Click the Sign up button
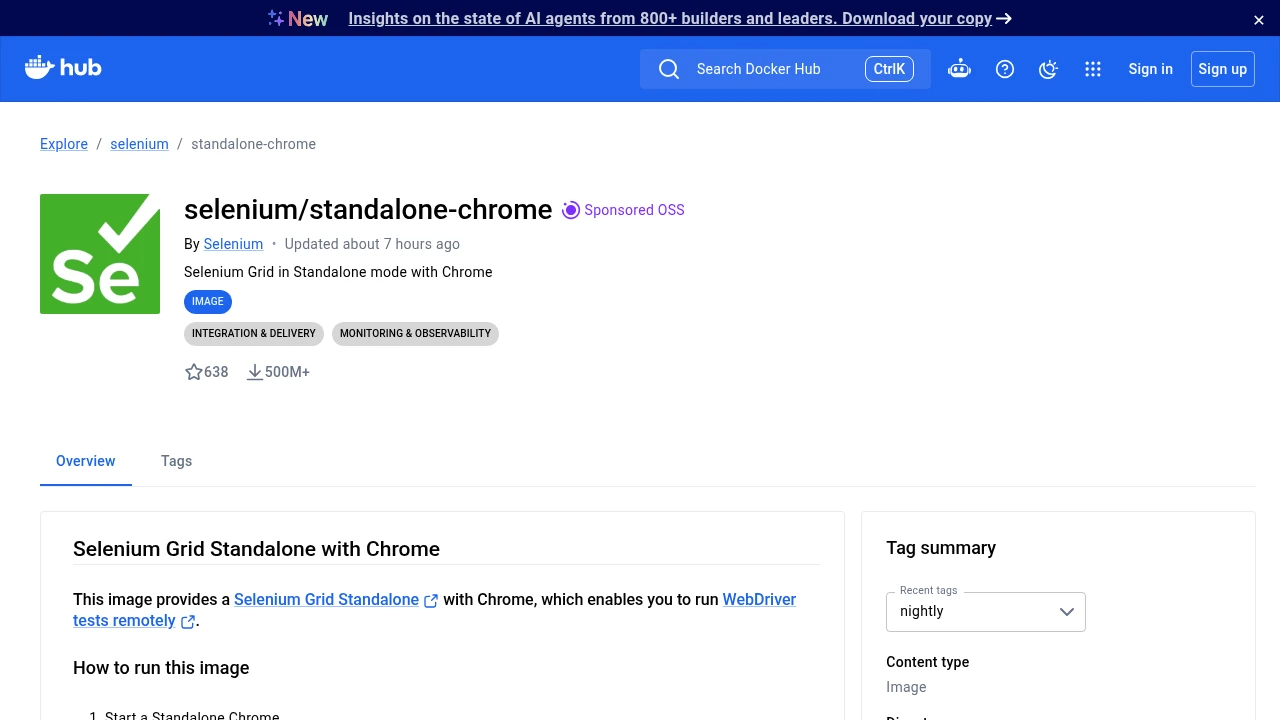The width and height of the screenshot is (1280, 720). pyautogui.click(x=1223, y=69)
